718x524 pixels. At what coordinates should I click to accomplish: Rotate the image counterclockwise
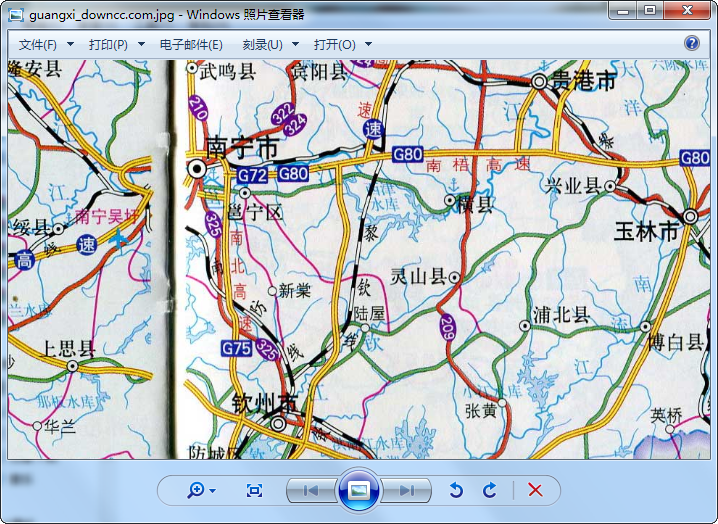click(456, 490)
